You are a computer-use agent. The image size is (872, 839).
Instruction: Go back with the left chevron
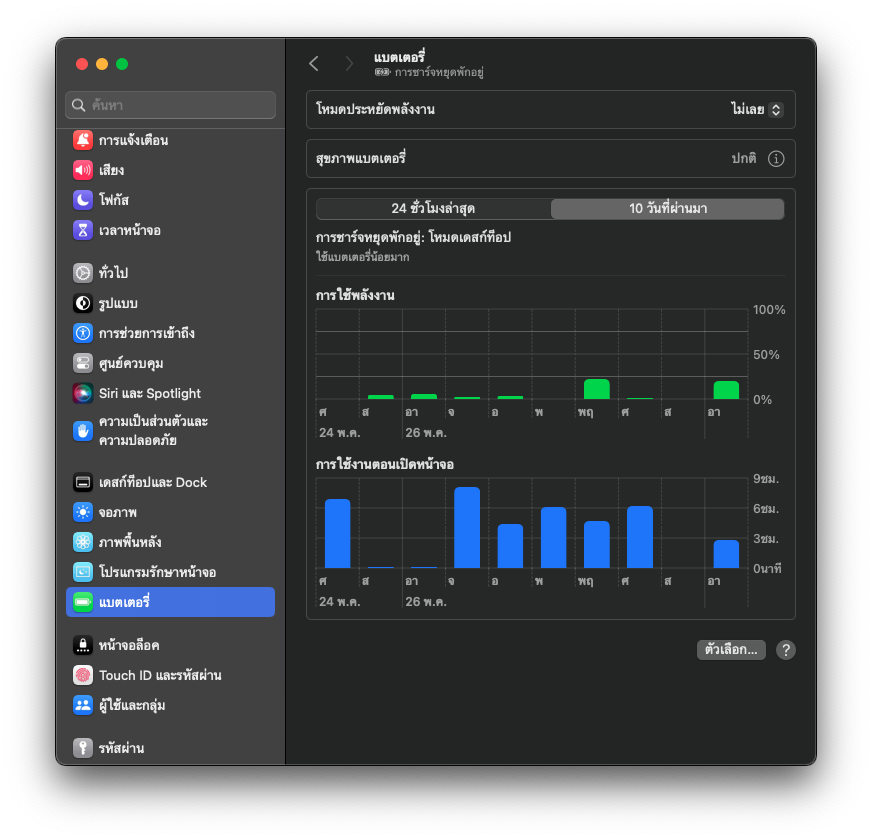pos(314,64)
